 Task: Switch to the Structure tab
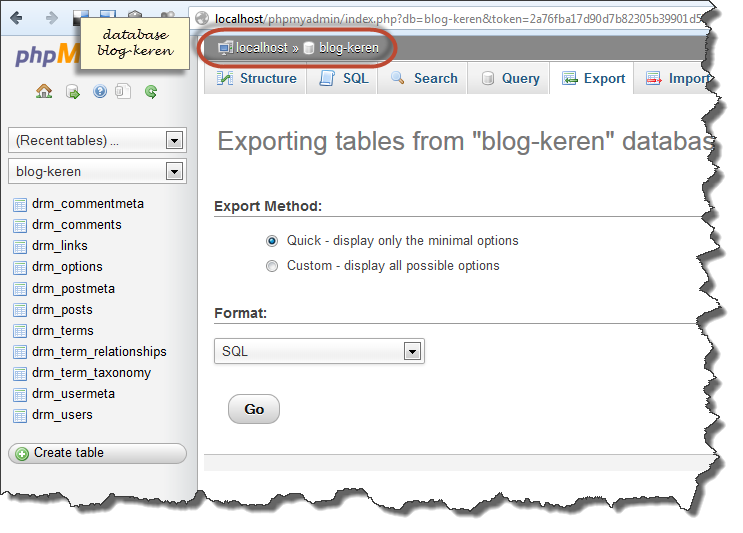tap(256, 79)
